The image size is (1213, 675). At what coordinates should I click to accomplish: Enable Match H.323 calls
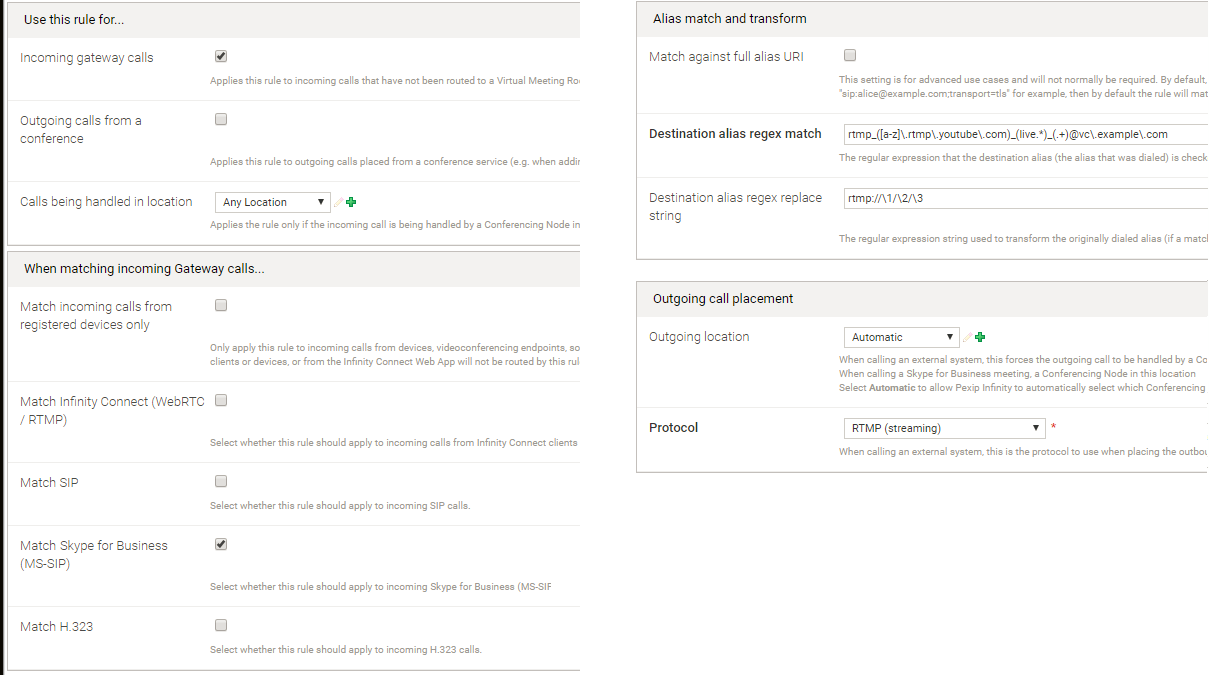coord(220,624)
